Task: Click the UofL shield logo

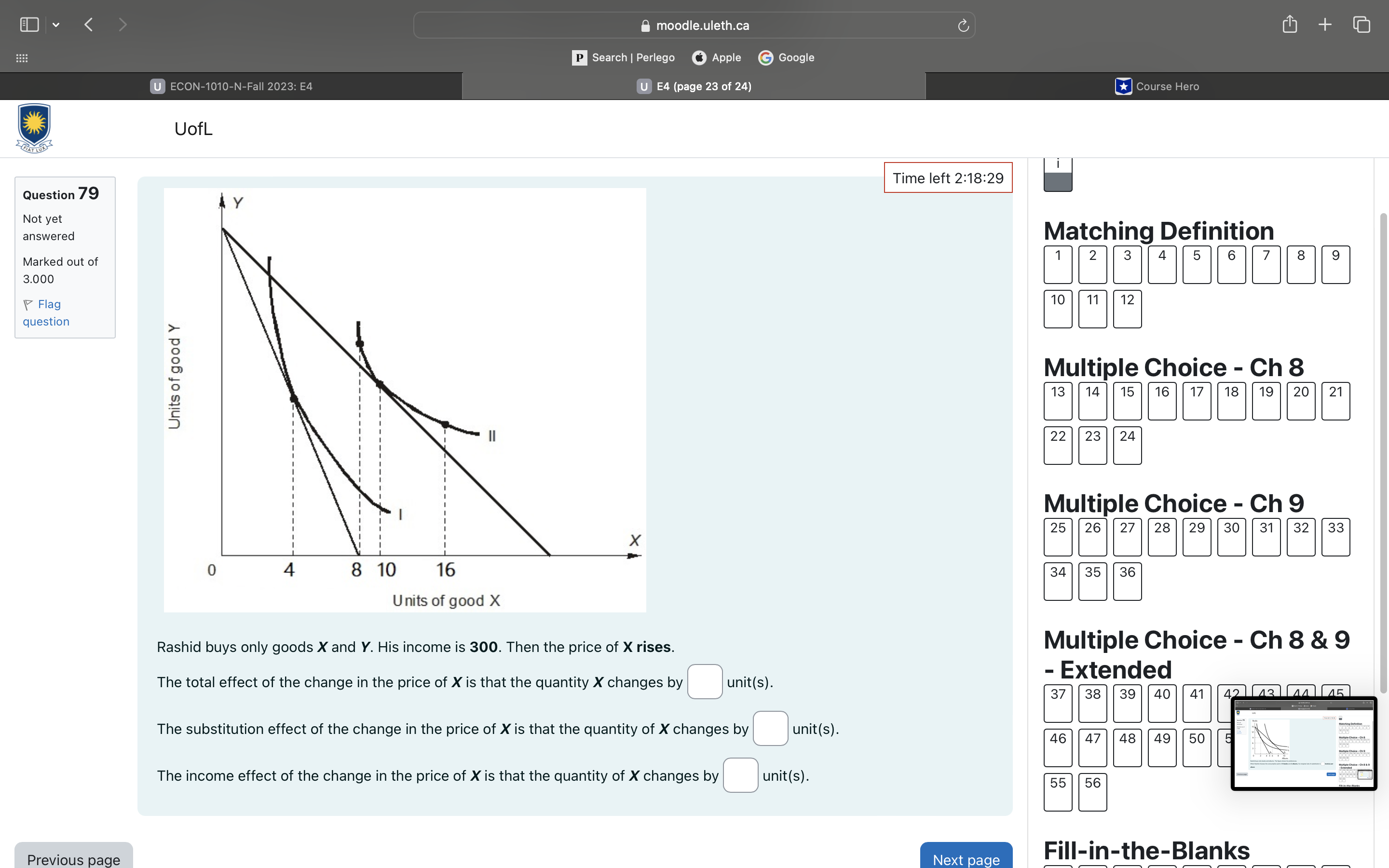Action: pyautogui.click(x=34, y=127)
